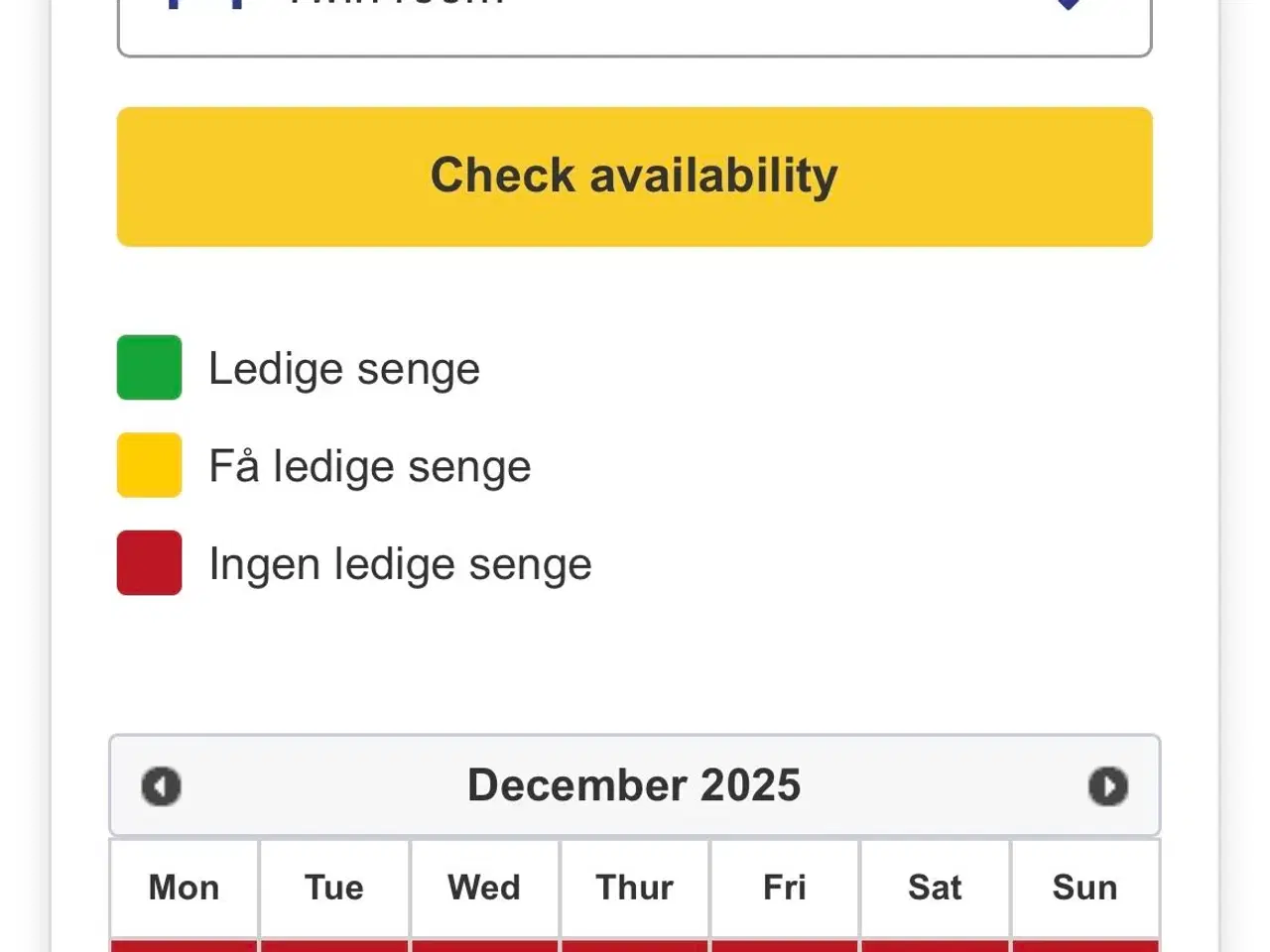
Task: Click the December 2025 calendar title
Action: pyautogui.click(x=634, y=785)
